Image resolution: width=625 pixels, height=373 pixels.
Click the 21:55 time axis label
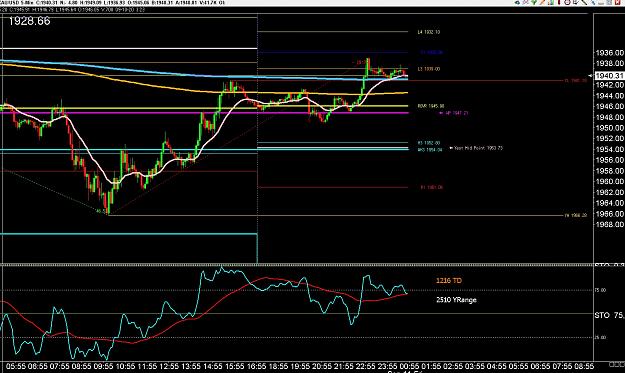(344, 366)
